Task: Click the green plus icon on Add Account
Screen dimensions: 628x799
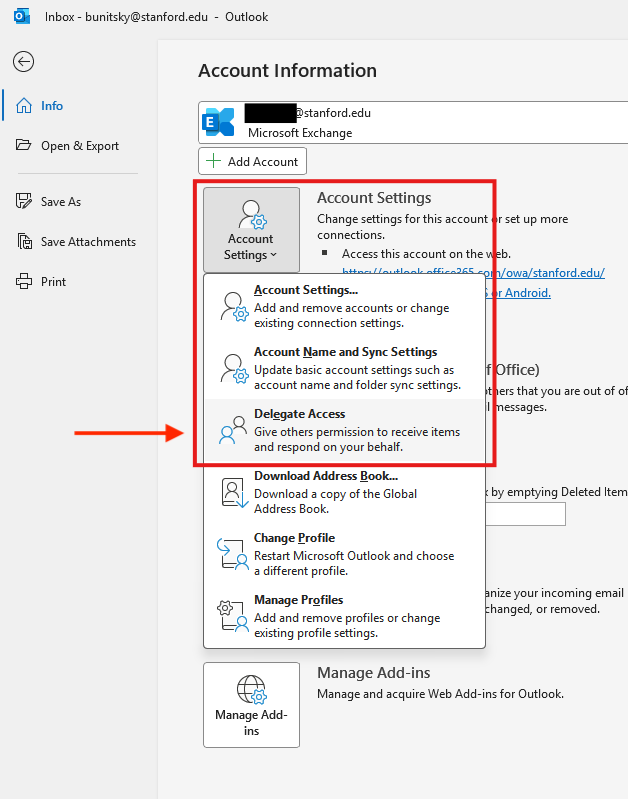Action: [213, 161]
